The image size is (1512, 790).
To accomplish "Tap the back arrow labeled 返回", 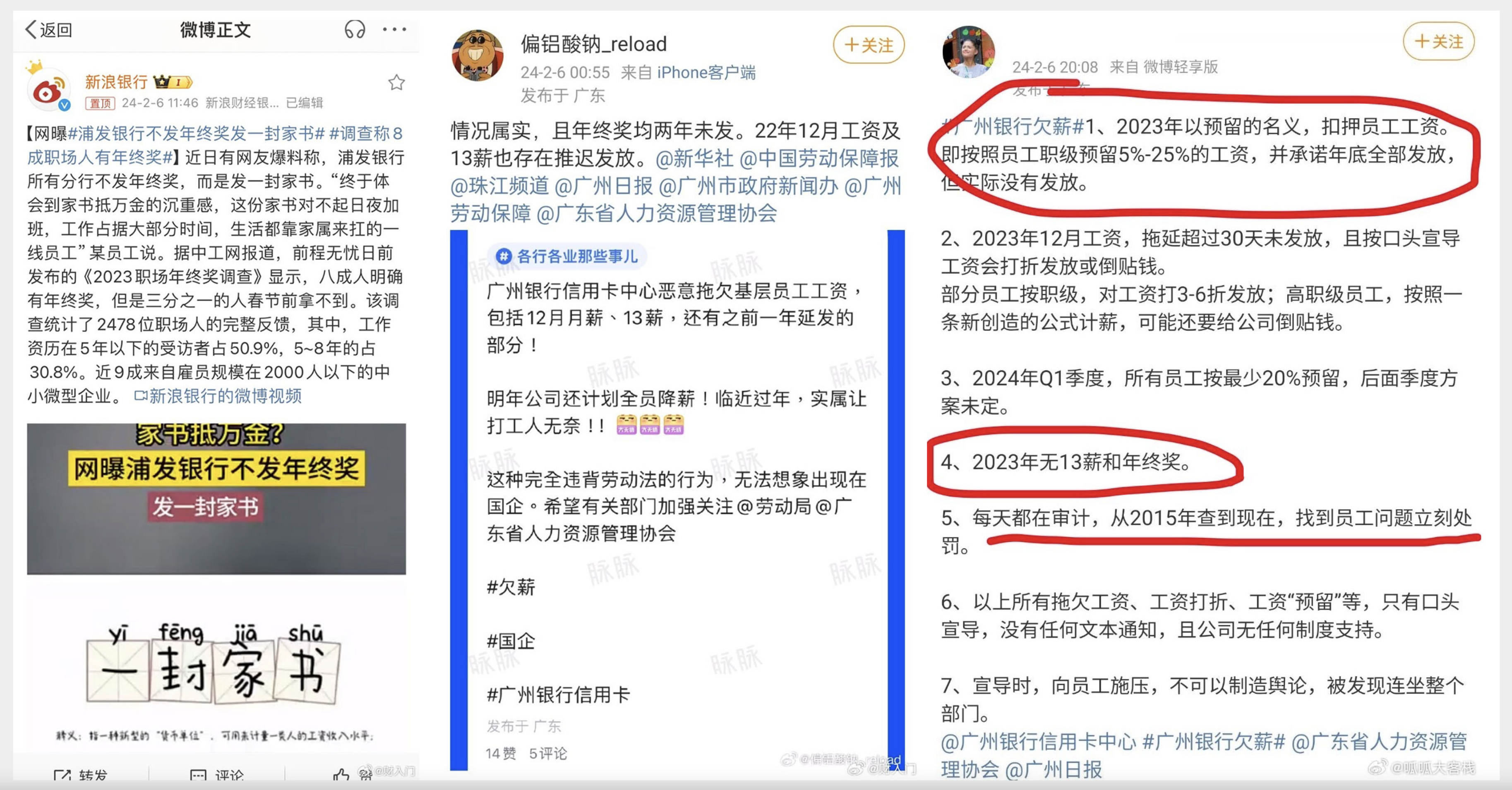I will [48, 29].
